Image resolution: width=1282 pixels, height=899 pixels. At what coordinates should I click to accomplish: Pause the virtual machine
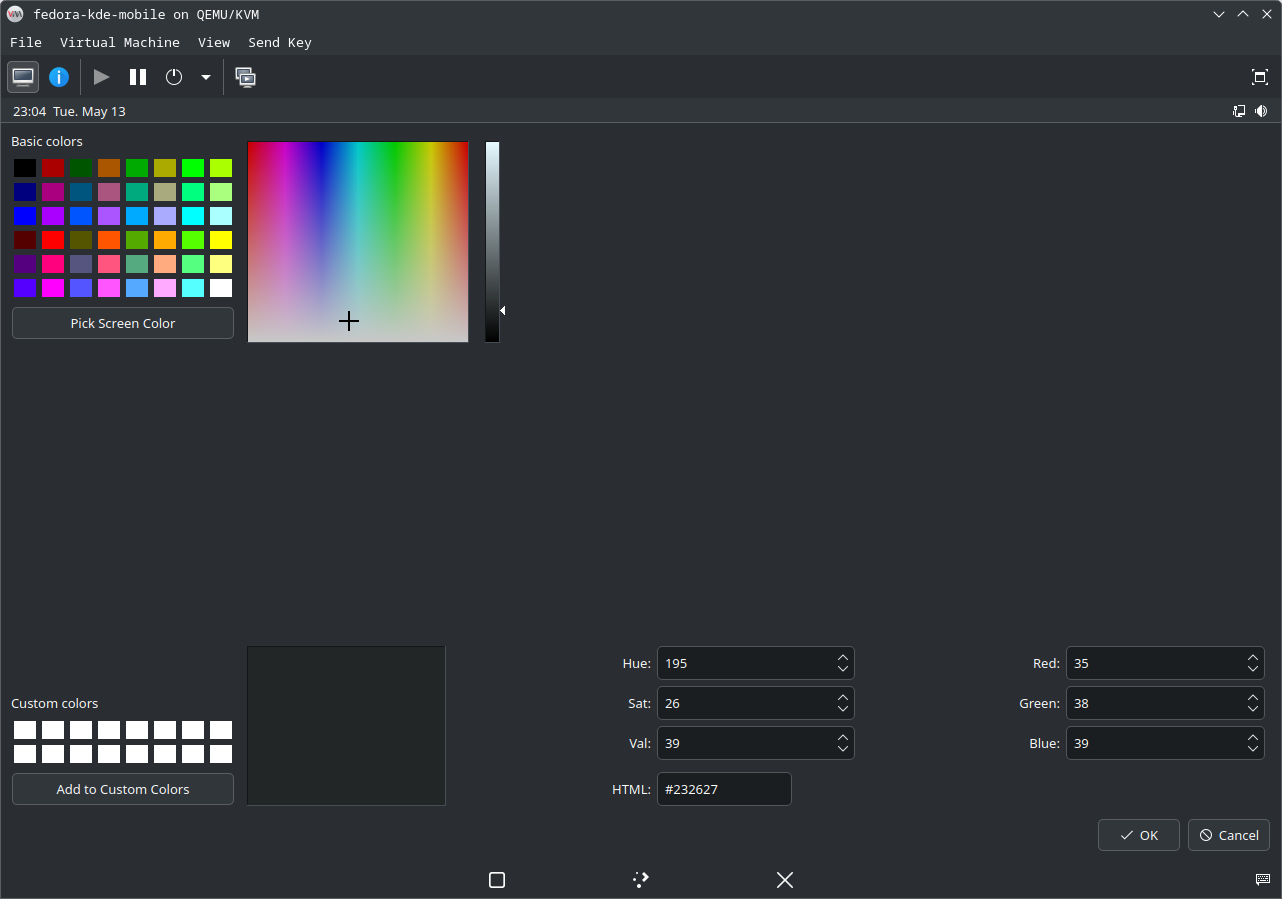coord(138,77)
